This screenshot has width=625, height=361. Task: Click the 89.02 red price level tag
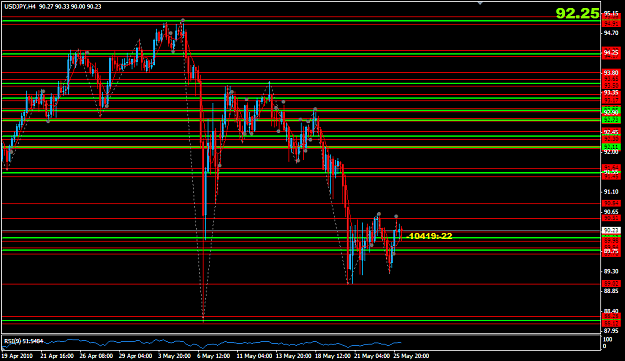pyautogui.click(x=611, y=284)
